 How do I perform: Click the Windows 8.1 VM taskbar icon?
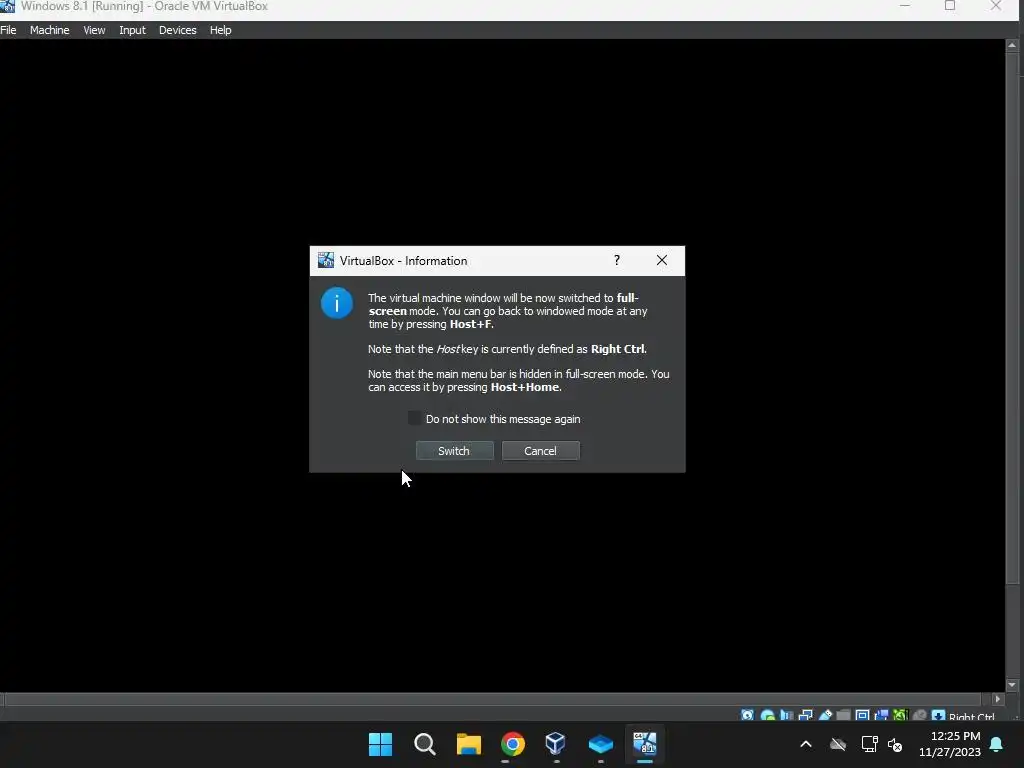click(x=645, y=744)
